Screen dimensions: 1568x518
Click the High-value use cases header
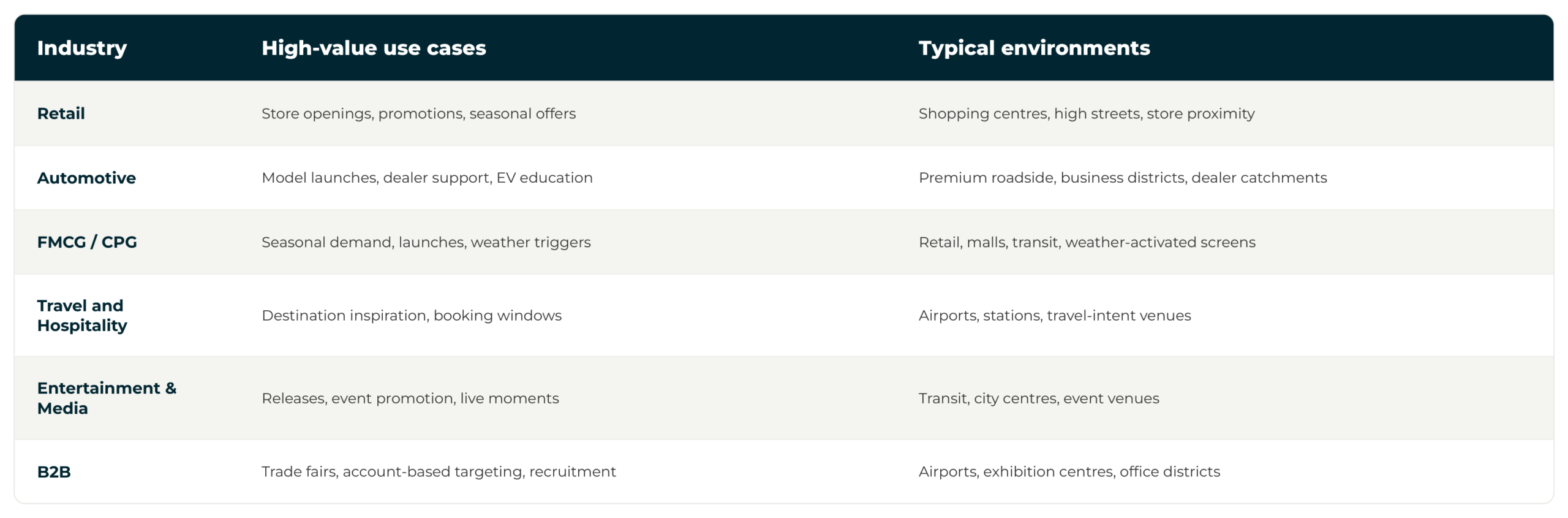point(374,48)
